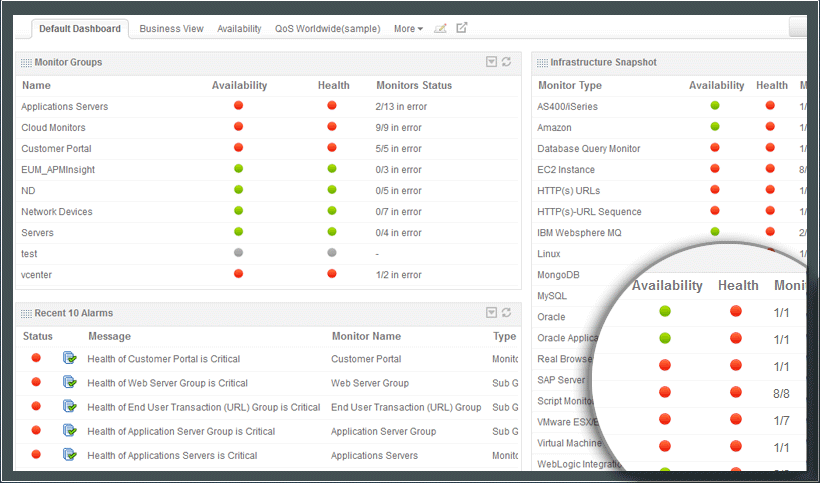Image resolution: width=820 pixels, height=483 pixels.
Task: Open the edit dashboard pencil icon
Action: (440, 28)
